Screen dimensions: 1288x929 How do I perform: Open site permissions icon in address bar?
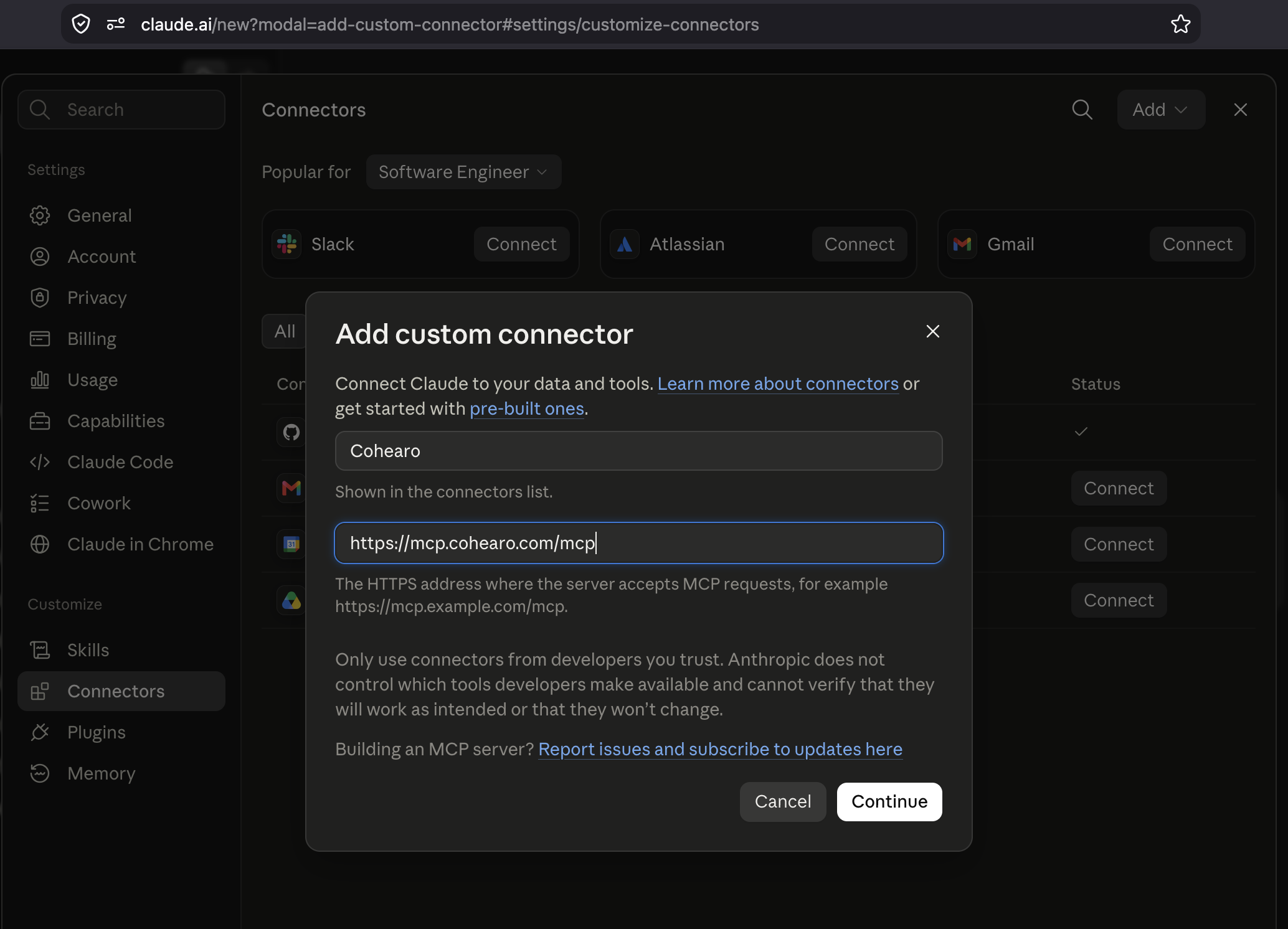[116, 24]
